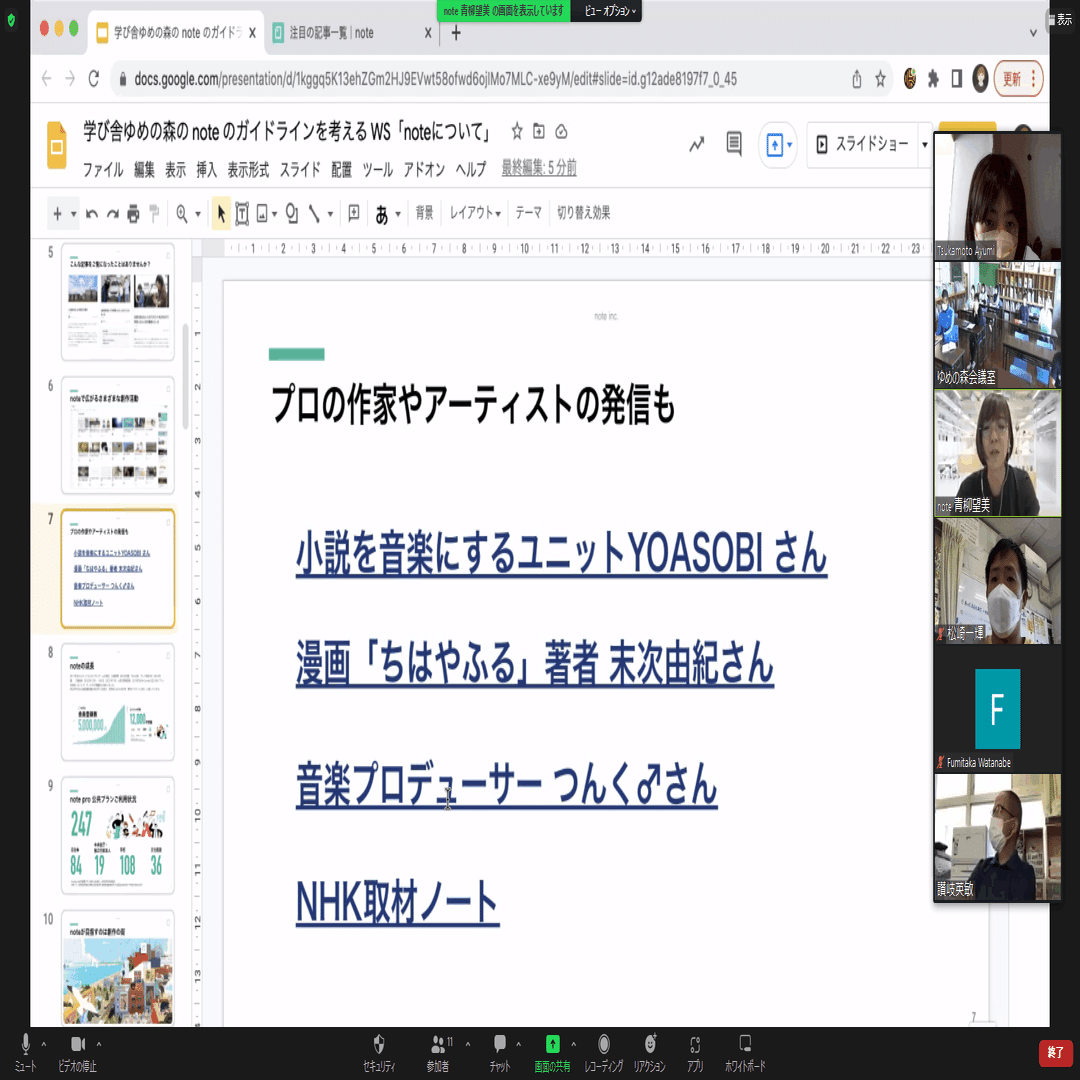Click the zoom magnifier tool
The width and height of the screenshot is (1080, 1080).
(x=182, y=214)
